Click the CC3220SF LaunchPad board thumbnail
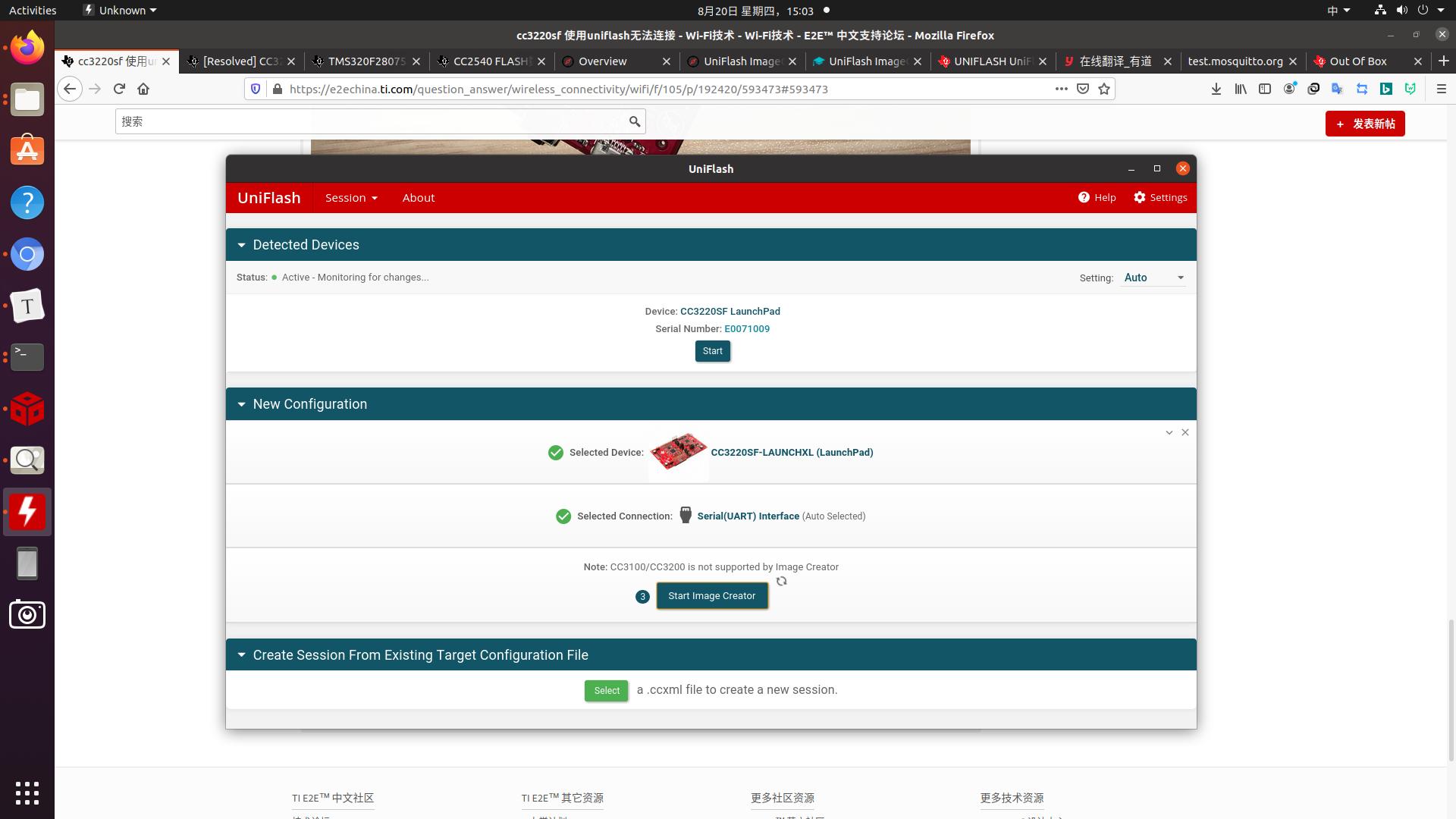 678,452
